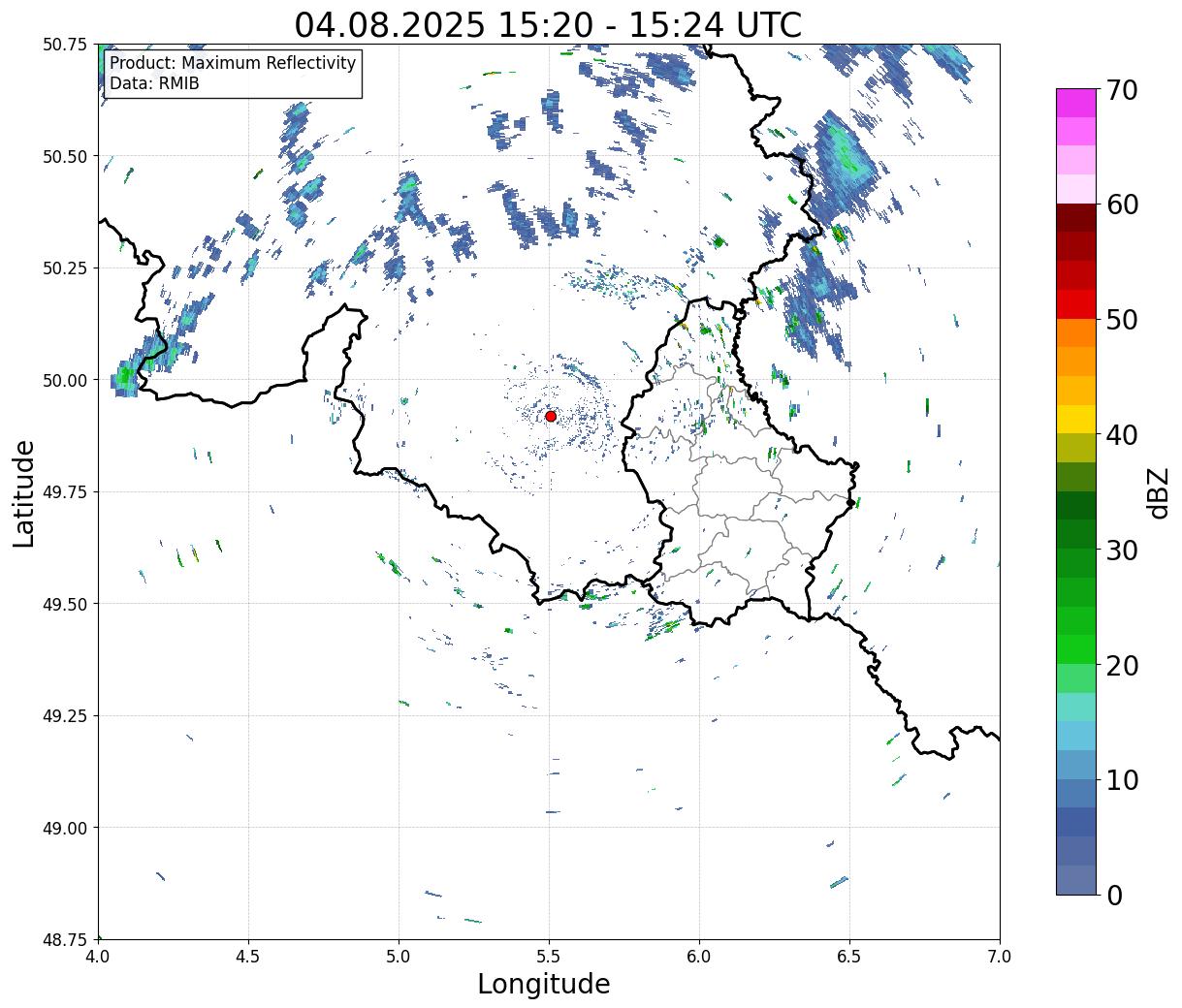Viewport: 1182px width, 1008px height.
Task: Click the latitude tick label 50.25
Action: (65, 268)
